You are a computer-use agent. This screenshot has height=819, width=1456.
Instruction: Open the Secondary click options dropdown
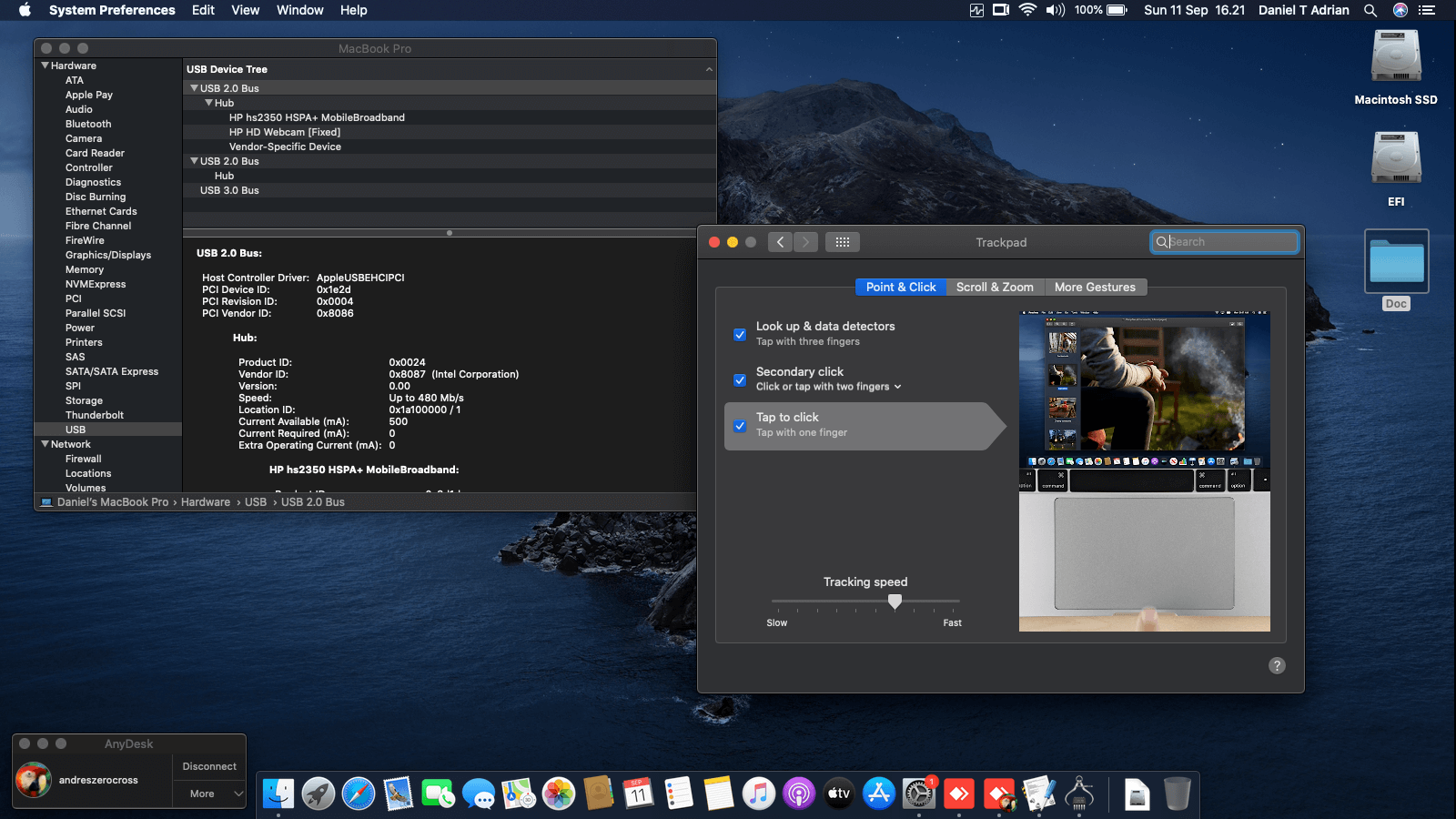(828, 387)
